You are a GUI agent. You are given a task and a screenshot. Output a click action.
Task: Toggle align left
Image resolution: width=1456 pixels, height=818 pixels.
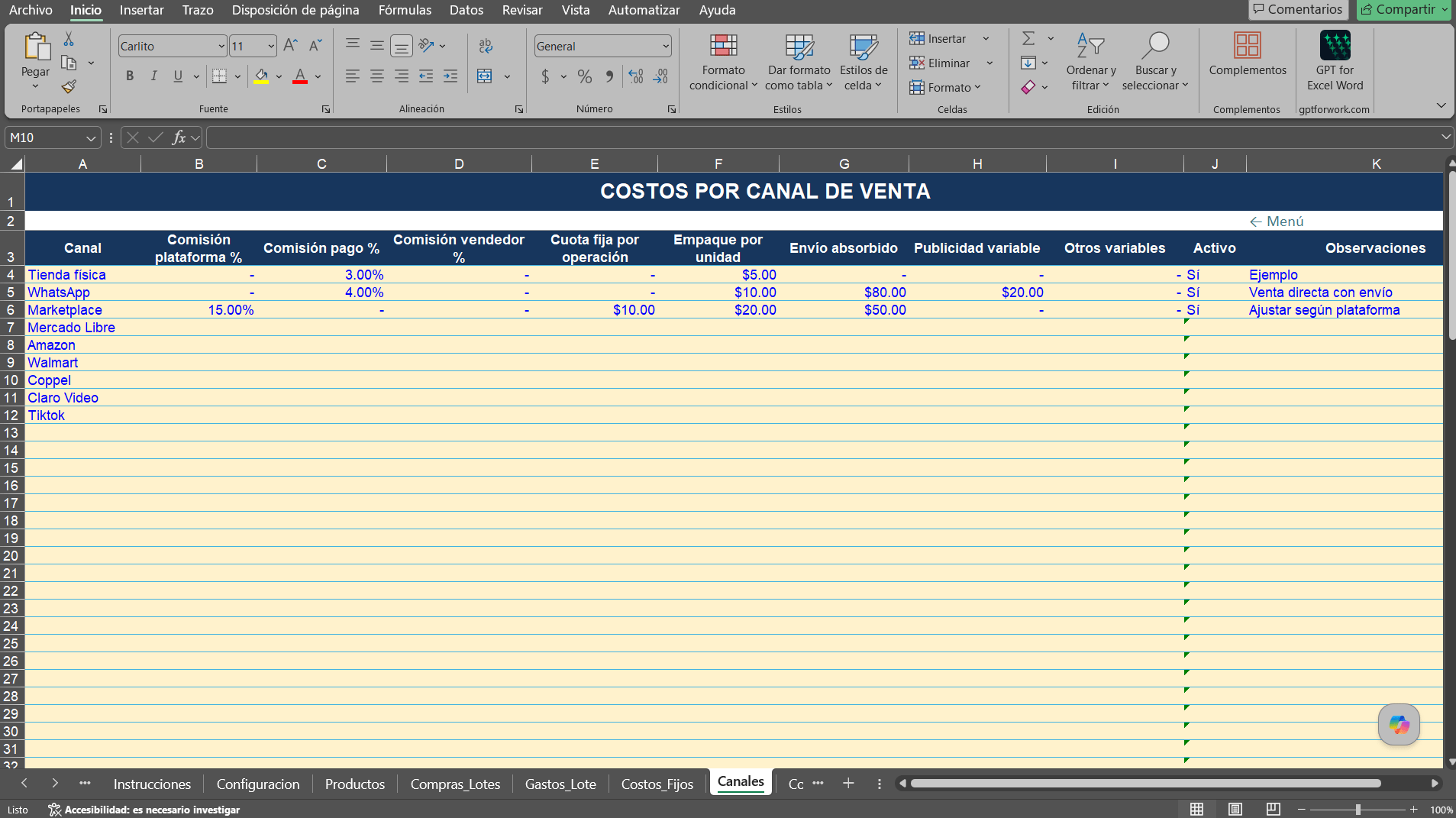pos(352,76)
